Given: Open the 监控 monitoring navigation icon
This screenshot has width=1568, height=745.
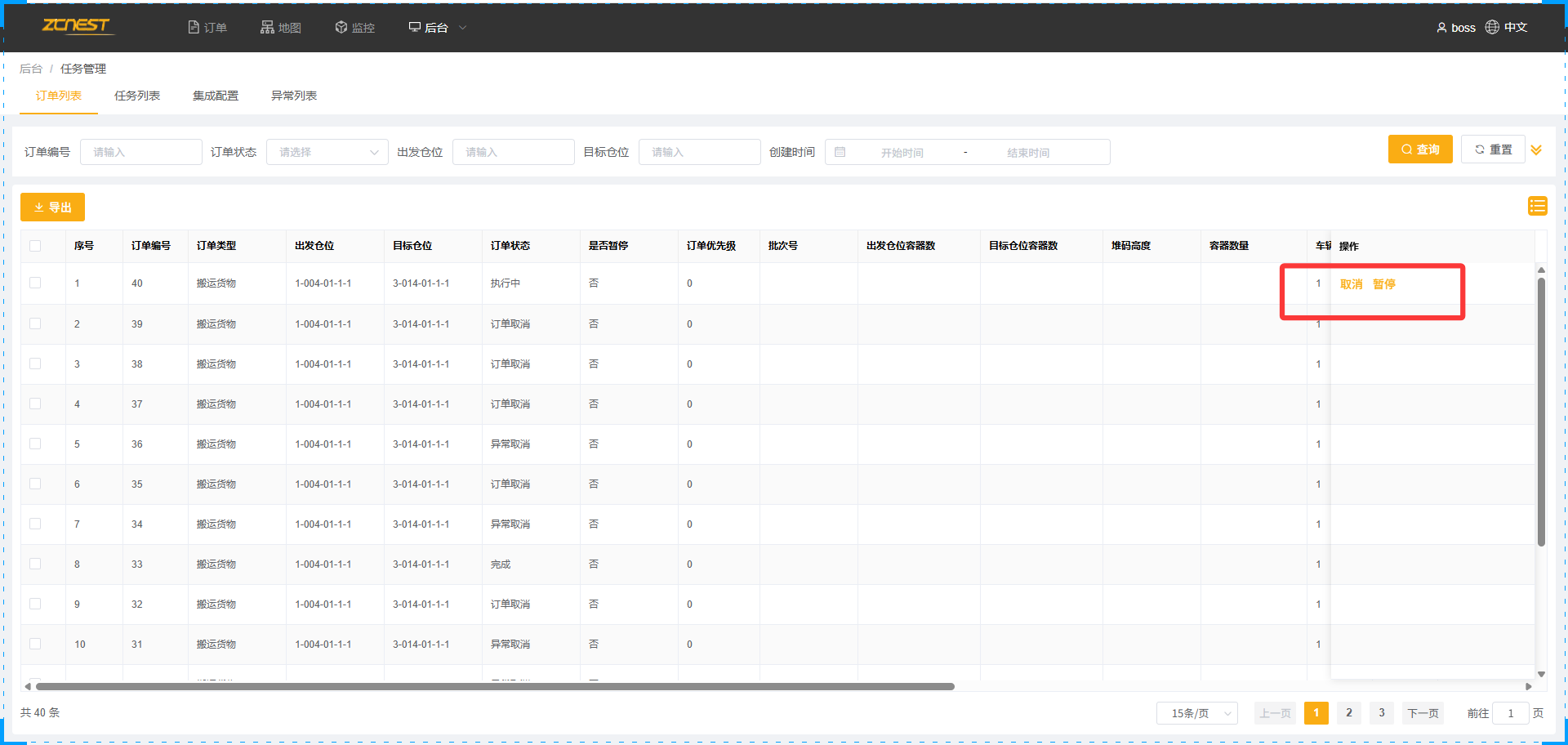Looking at the screenshot, I should (x=341, y=28).
